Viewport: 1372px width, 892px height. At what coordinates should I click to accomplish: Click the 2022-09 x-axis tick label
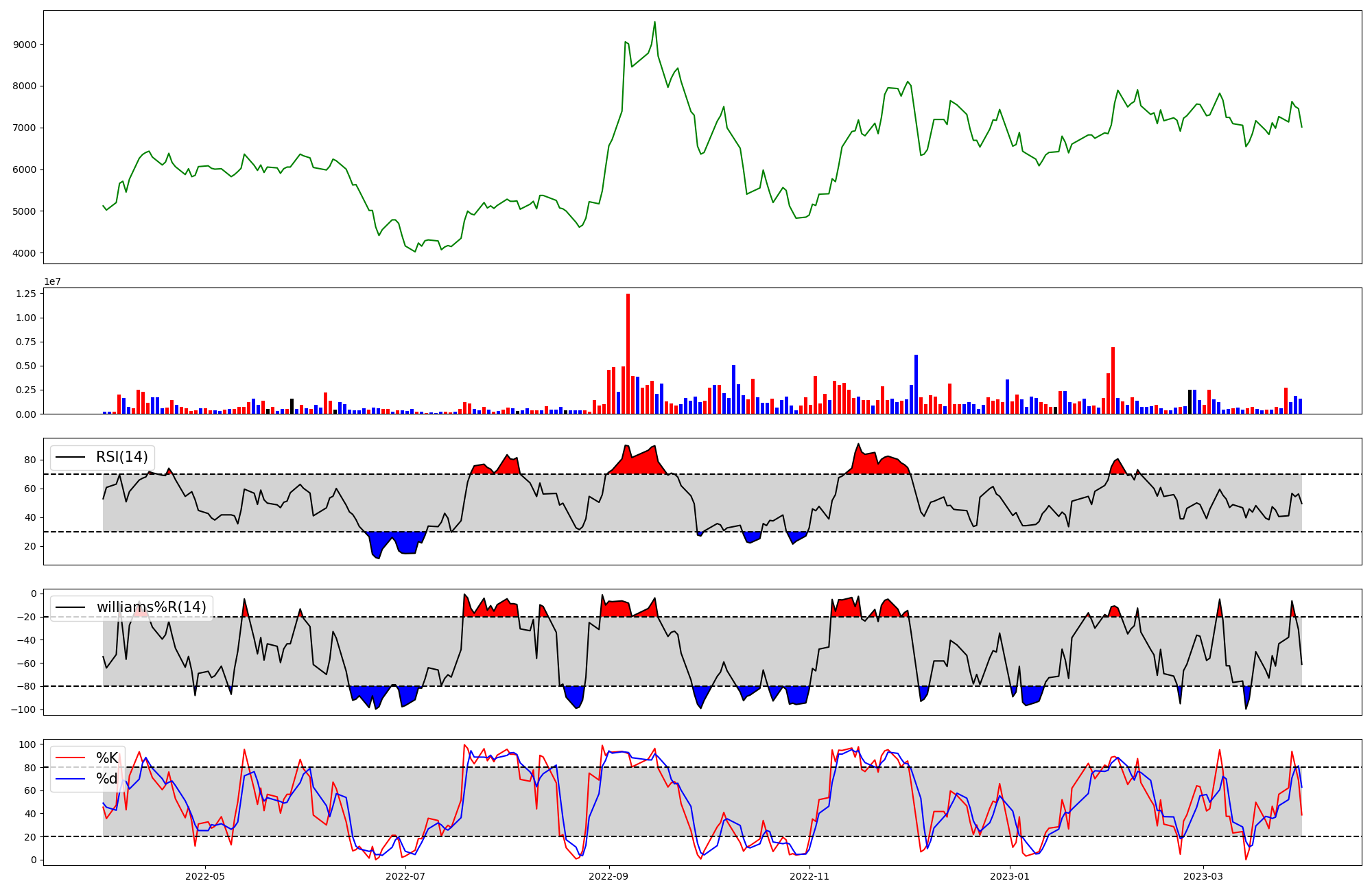point(609,876)
